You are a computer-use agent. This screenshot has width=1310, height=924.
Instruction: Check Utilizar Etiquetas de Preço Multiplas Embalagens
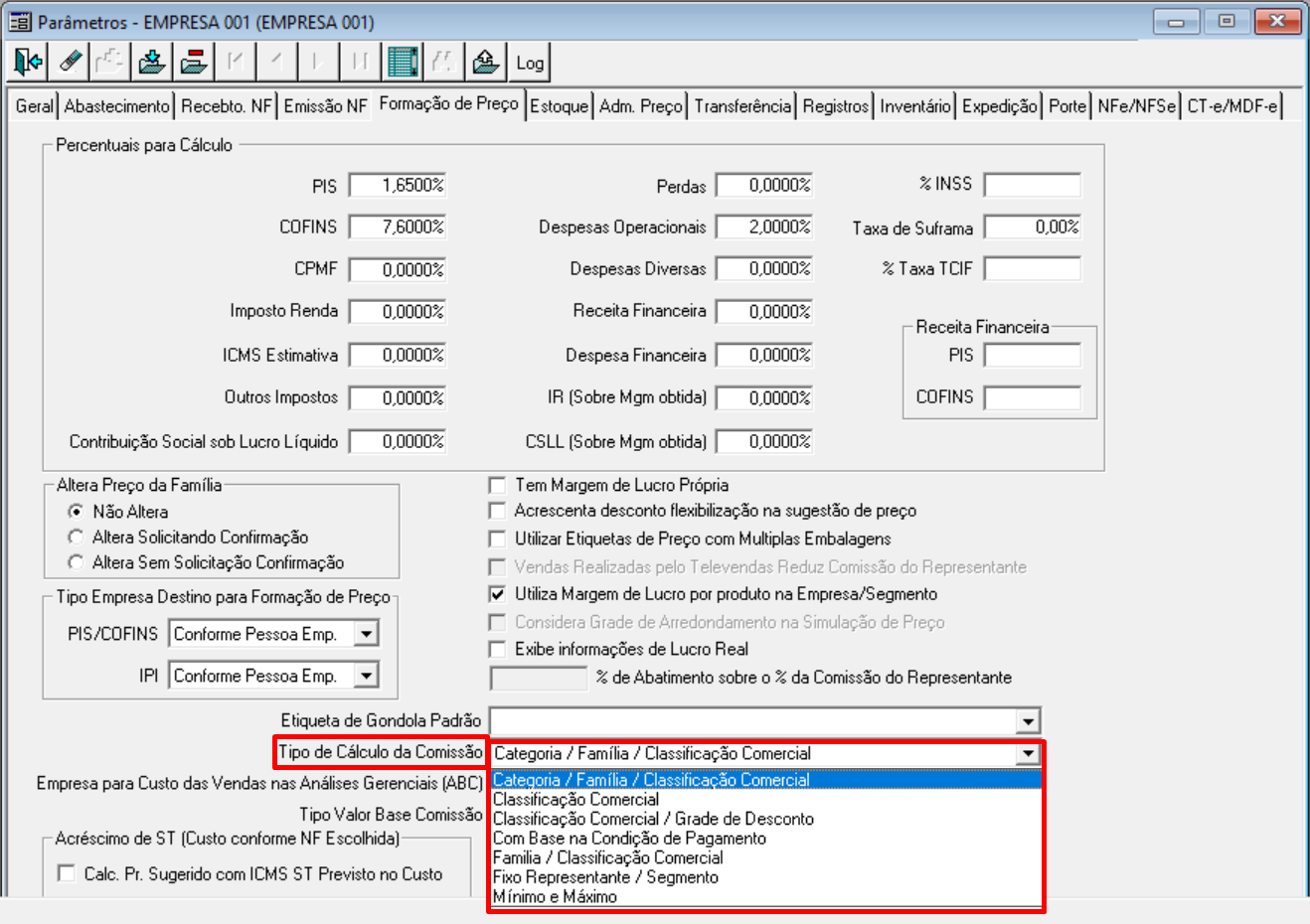tap(497, 539)
